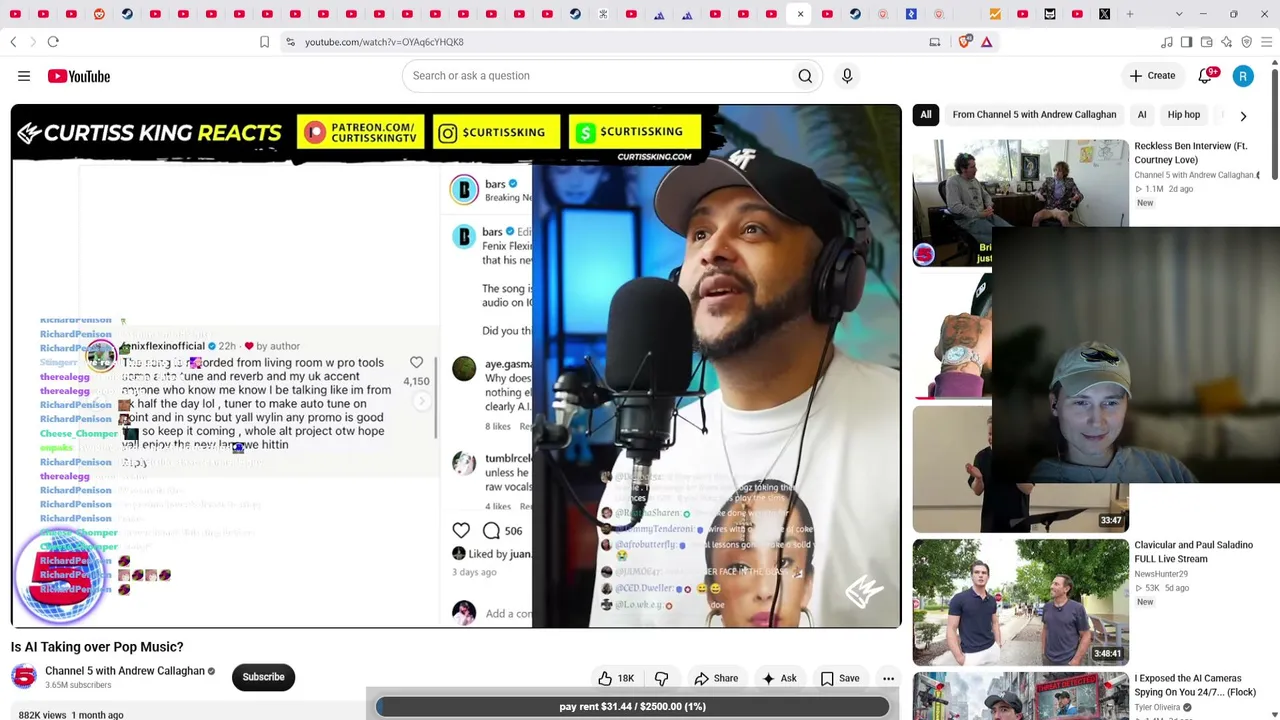
Task: Open Clavicular and Paul Saladino FULL Live Stream title
Action: [1193, 552]
